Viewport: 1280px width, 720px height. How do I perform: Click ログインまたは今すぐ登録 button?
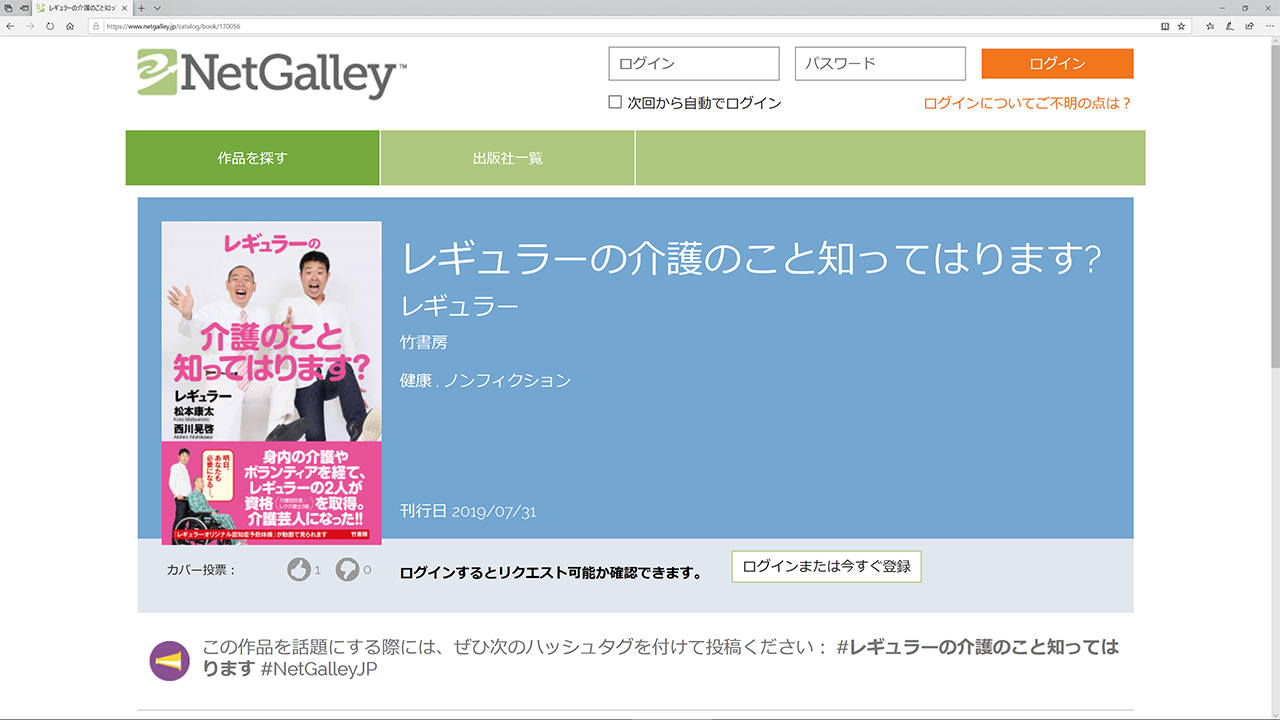[x=826, y=566]
